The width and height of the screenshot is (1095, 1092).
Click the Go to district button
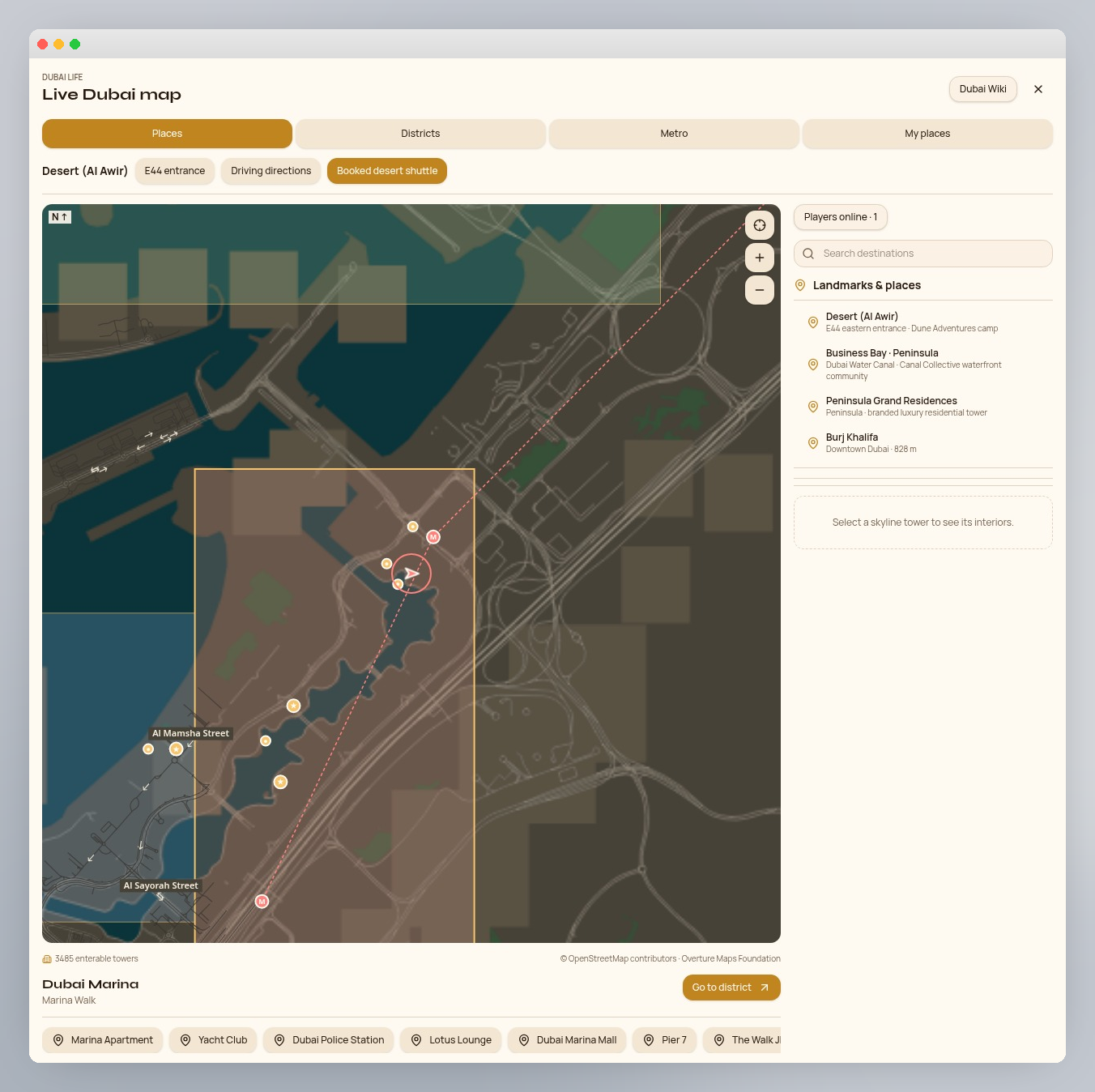[x=731, y=987]
